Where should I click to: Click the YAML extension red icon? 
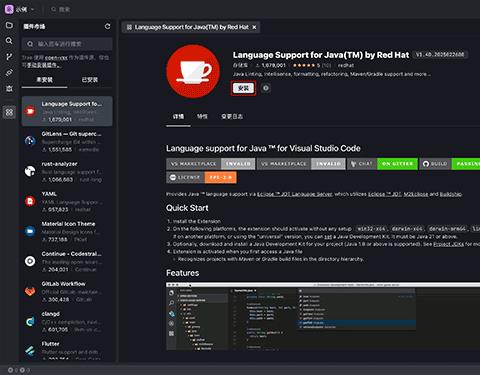pyautogui.click(x=30, y=201)
